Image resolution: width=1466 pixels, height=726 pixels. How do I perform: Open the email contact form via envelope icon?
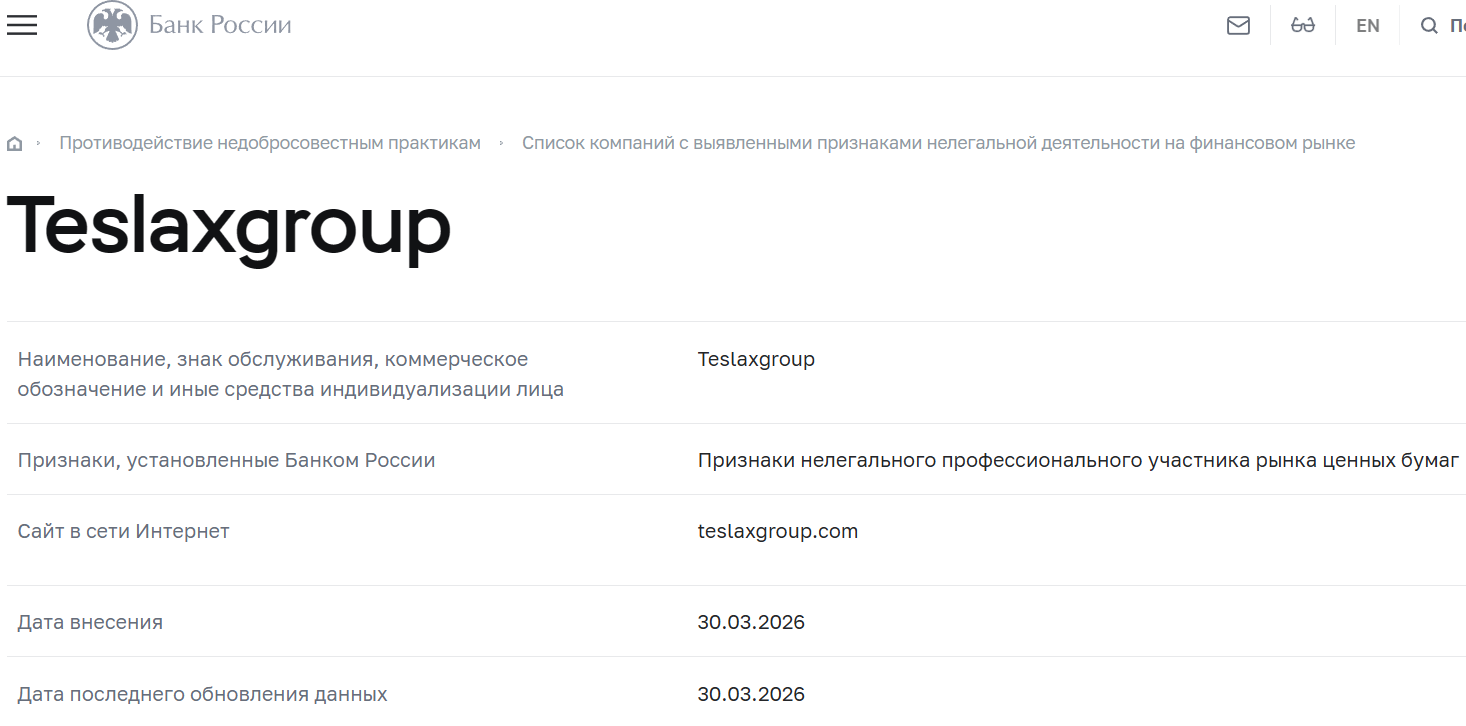(1238, 25)
